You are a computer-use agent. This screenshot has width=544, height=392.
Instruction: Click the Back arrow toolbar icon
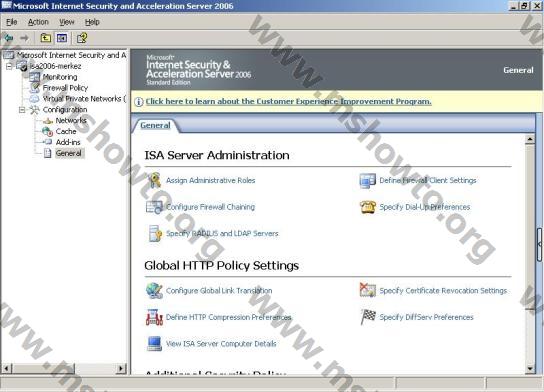(x=8, y=37)
